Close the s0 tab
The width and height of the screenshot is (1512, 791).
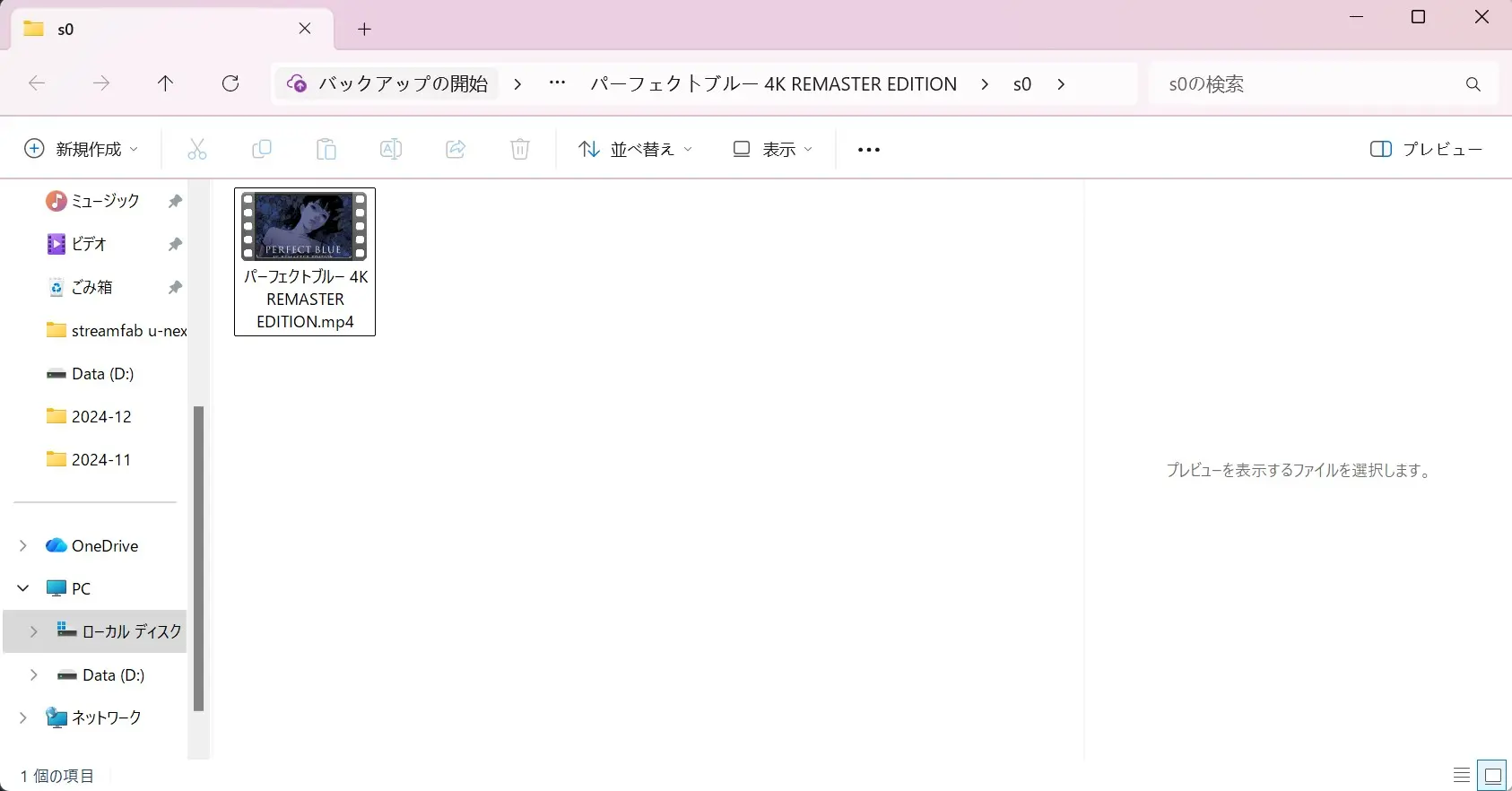coord(305,29)
